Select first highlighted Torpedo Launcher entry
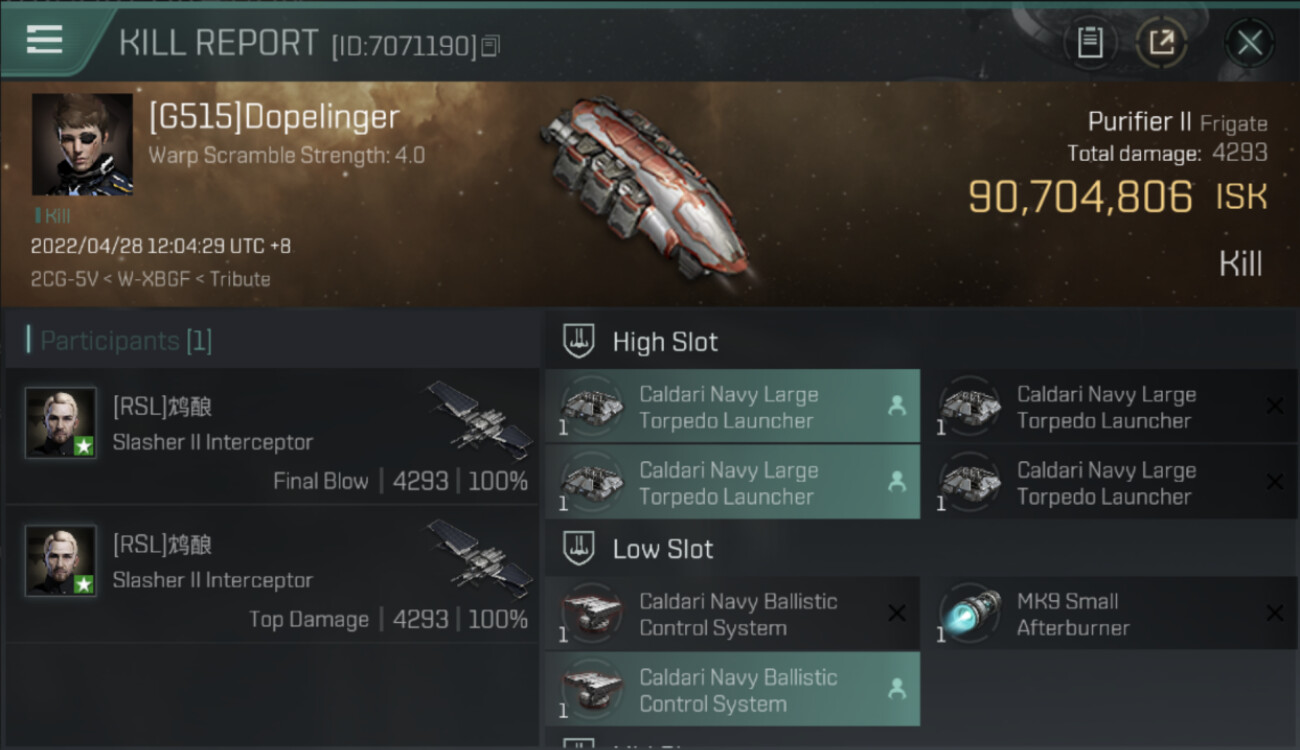 [732, 407]
